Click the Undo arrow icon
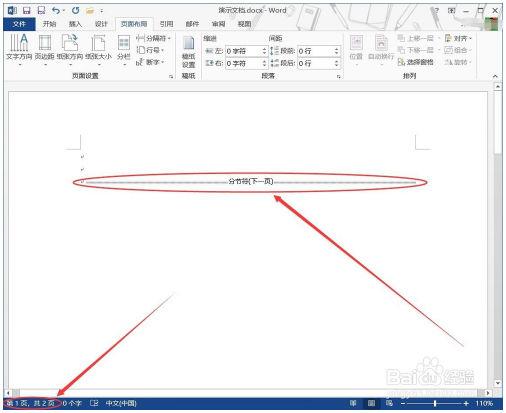This screenshot has width=506, height=413. click(56, 10)
